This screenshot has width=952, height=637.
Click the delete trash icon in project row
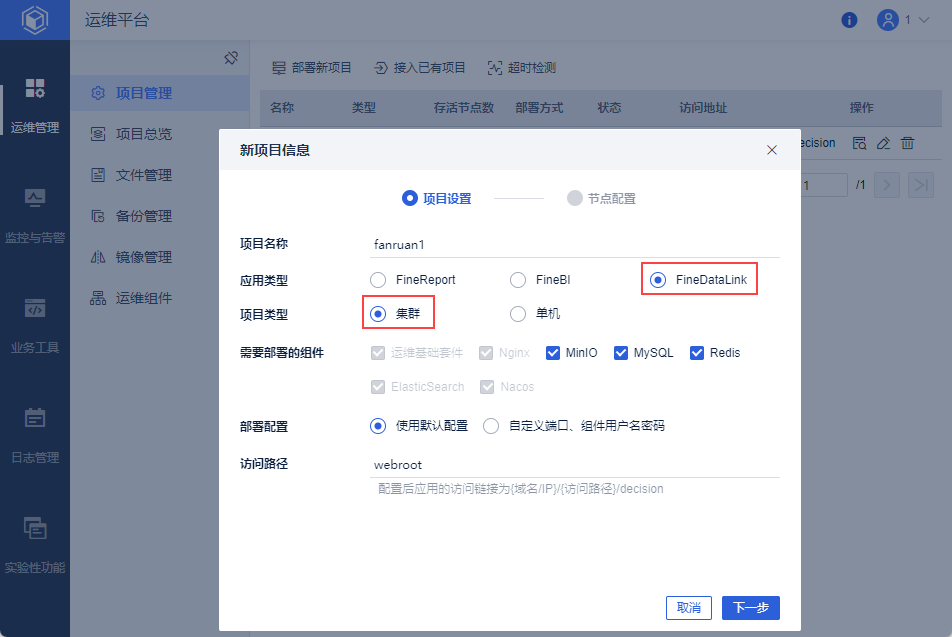[907, 143]
